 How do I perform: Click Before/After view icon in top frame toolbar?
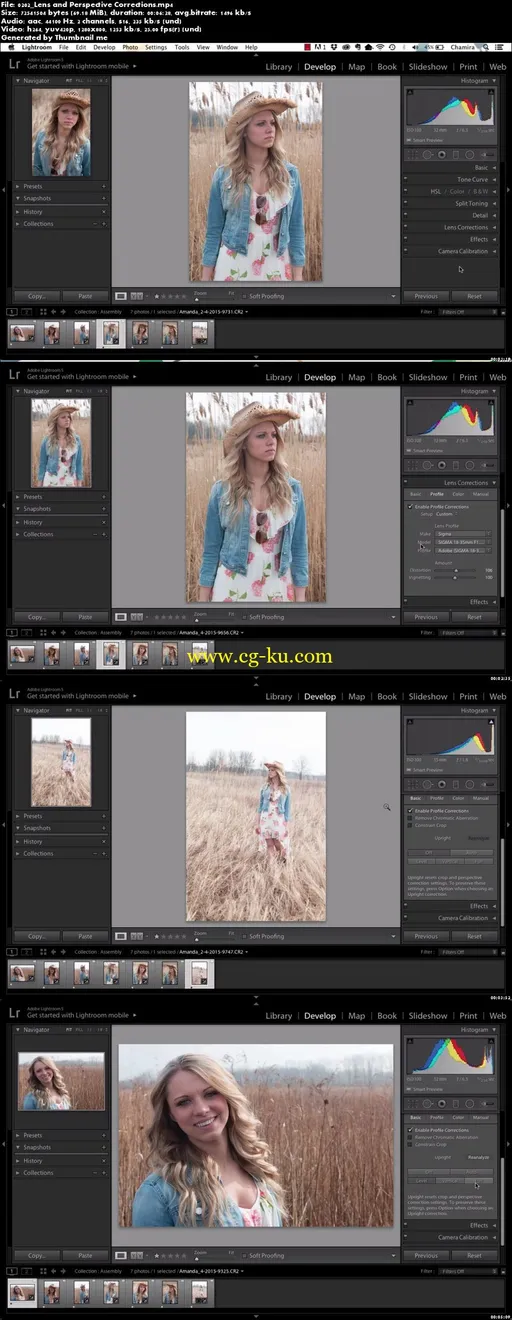[137, 296]
